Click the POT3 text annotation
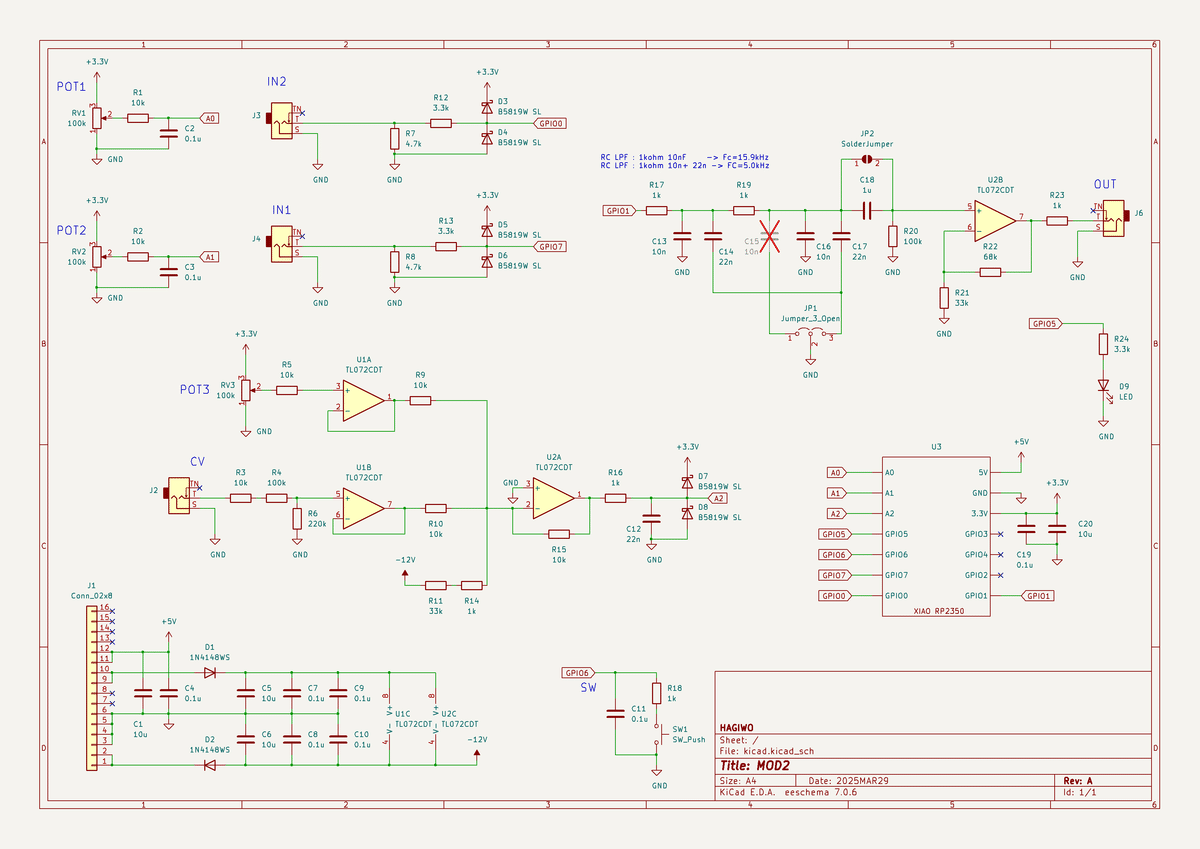The width and height of the screenshot is (1200, 849). [196, 390]
